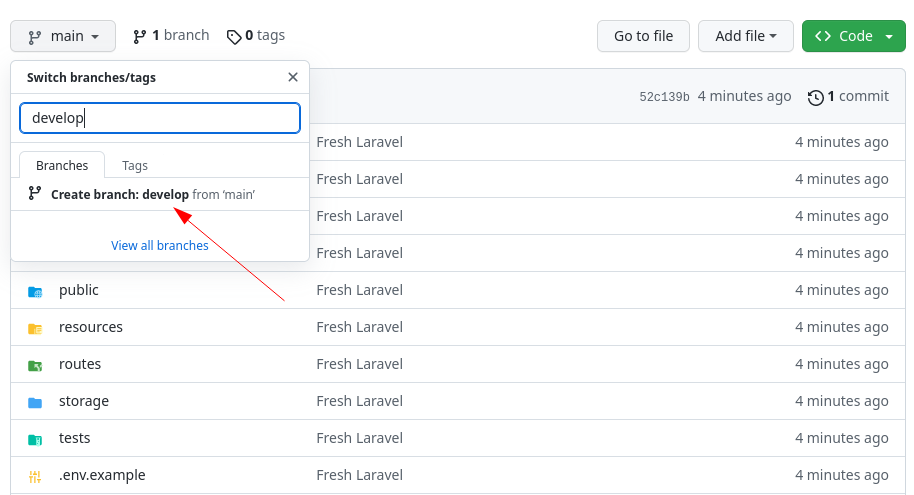Click the tag icon beside 0 tags

point(234,37)
